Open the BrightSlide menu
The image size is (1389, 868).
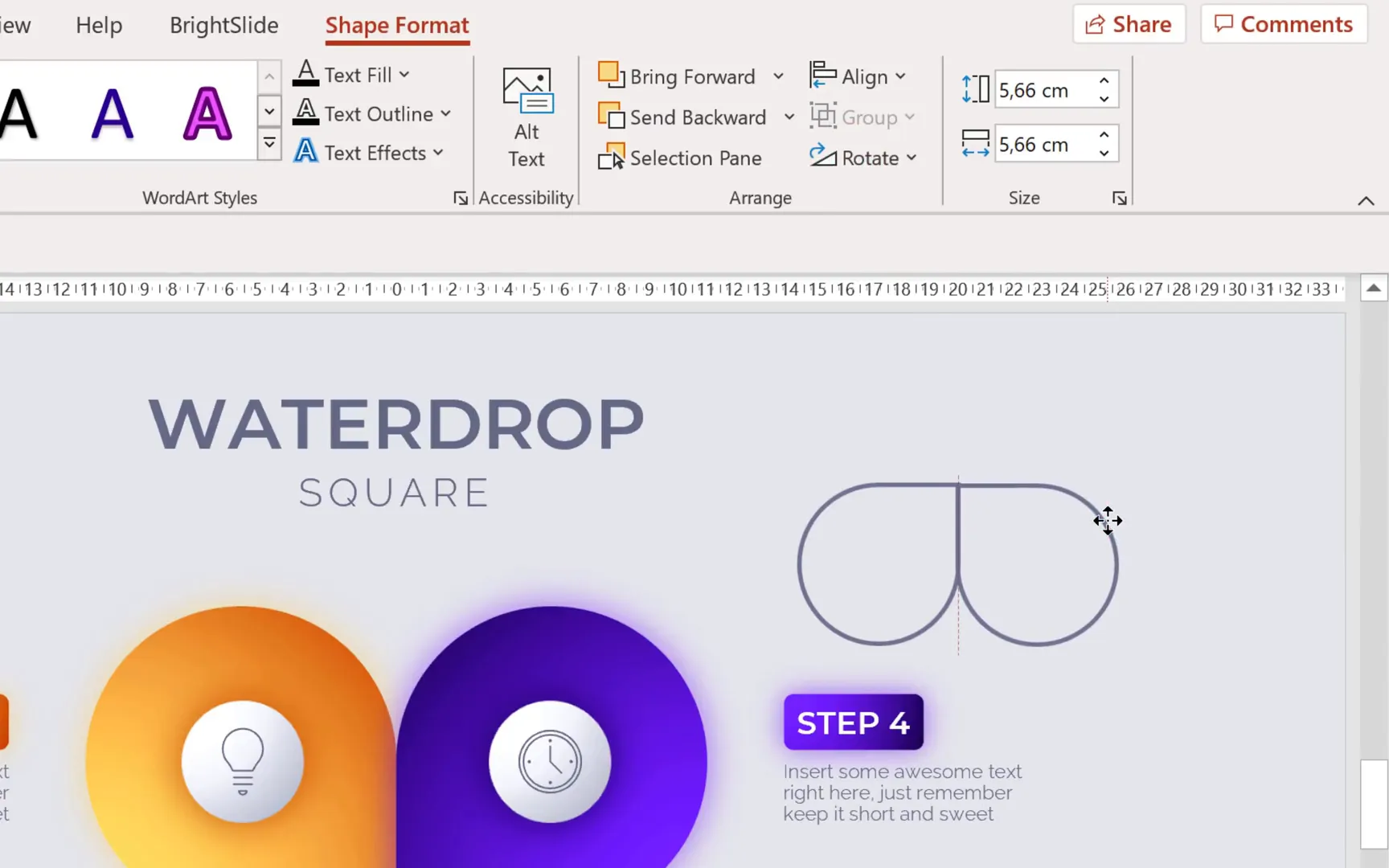[x=223, y=25]
